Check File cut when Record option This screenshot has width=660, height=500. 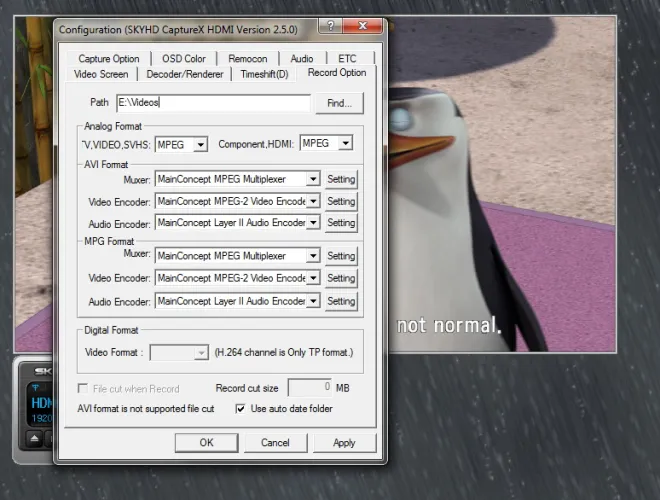[x=84, y=388]
